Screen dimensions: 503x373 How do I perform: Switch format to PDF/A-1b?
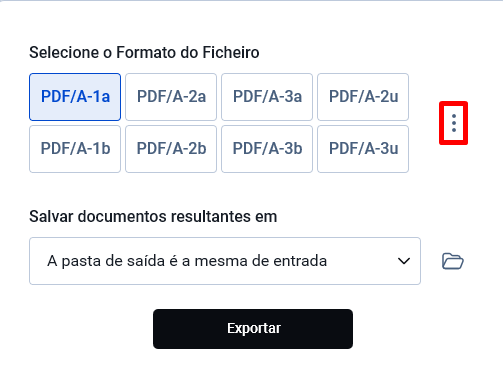pyautogui.click(x=75, y=149)
